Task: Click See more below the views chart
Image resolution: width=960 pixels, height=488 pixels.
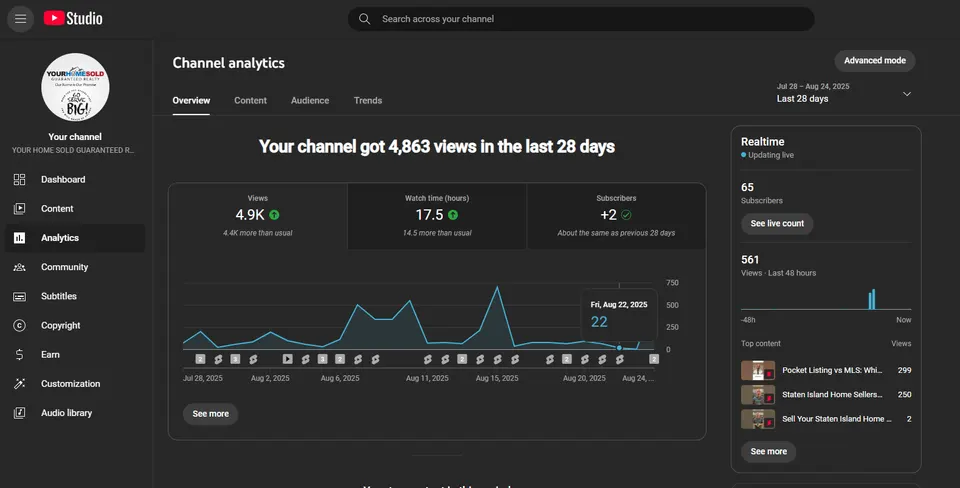Action: (x=211, y=414)
